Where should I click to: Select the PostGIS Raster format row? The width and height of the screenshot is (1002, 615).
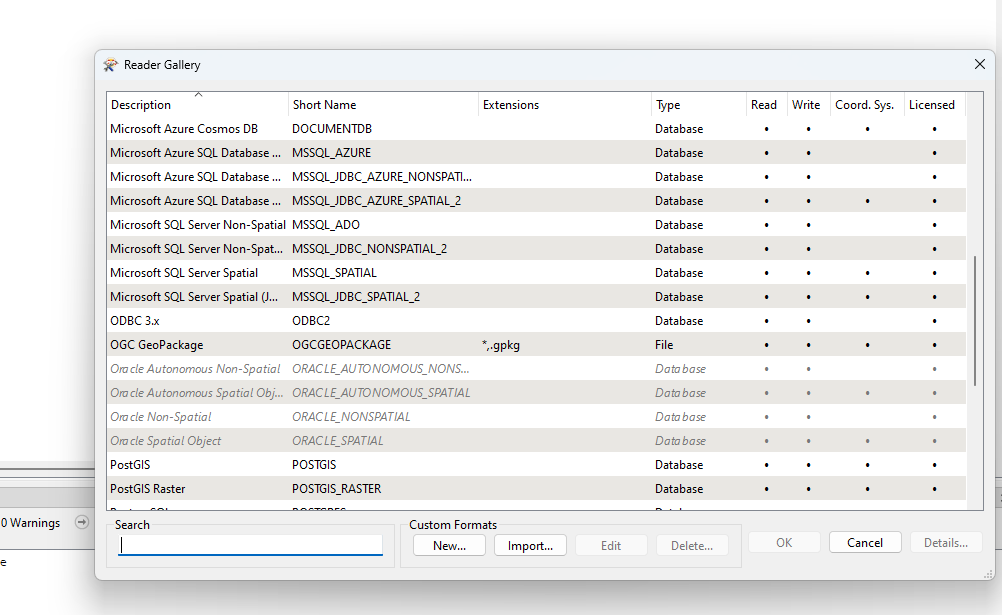pyautogui.click(x=536, y=488)
